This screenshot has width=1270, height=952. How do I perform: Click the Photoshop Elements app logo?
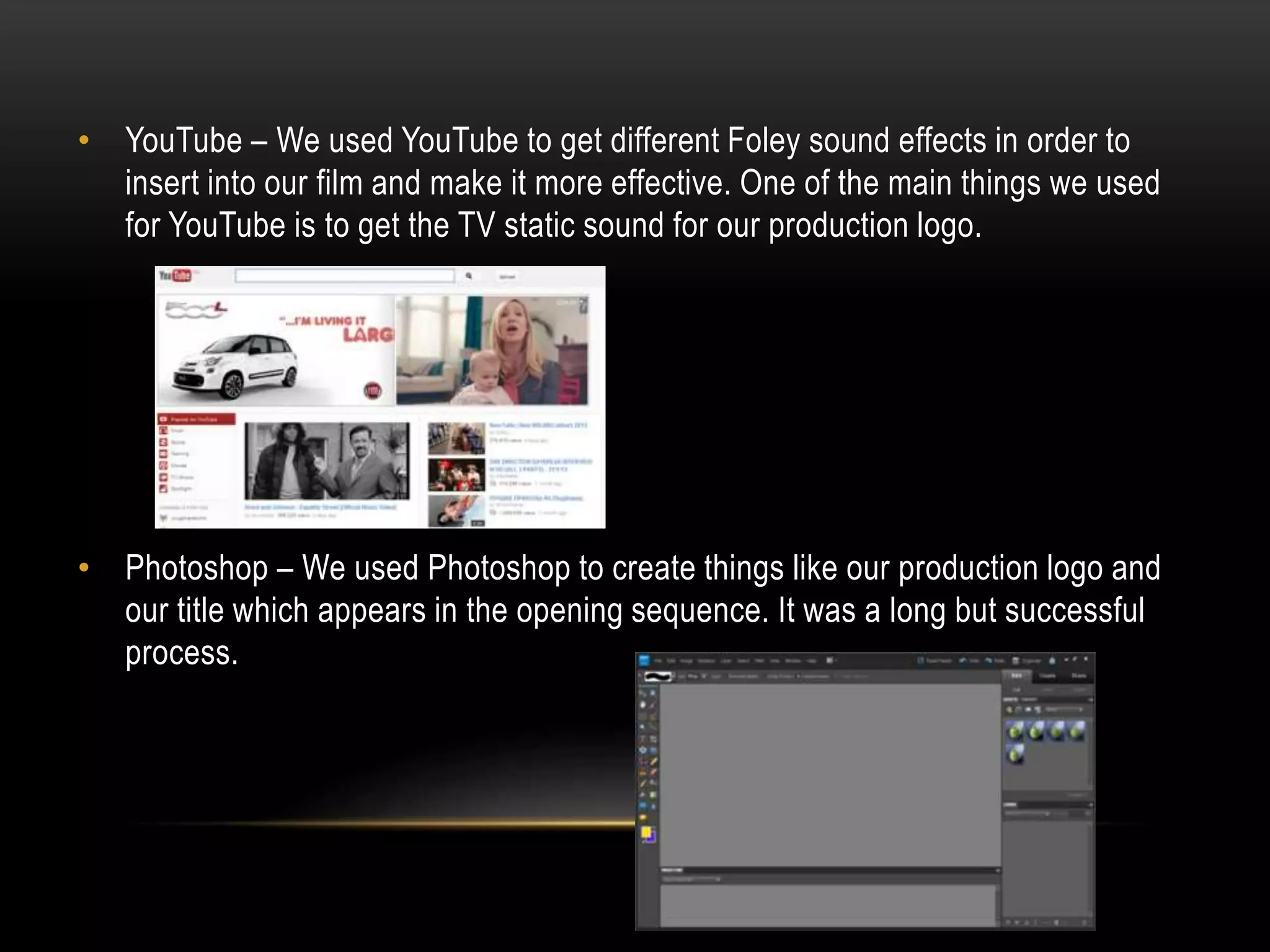[644, 661]
